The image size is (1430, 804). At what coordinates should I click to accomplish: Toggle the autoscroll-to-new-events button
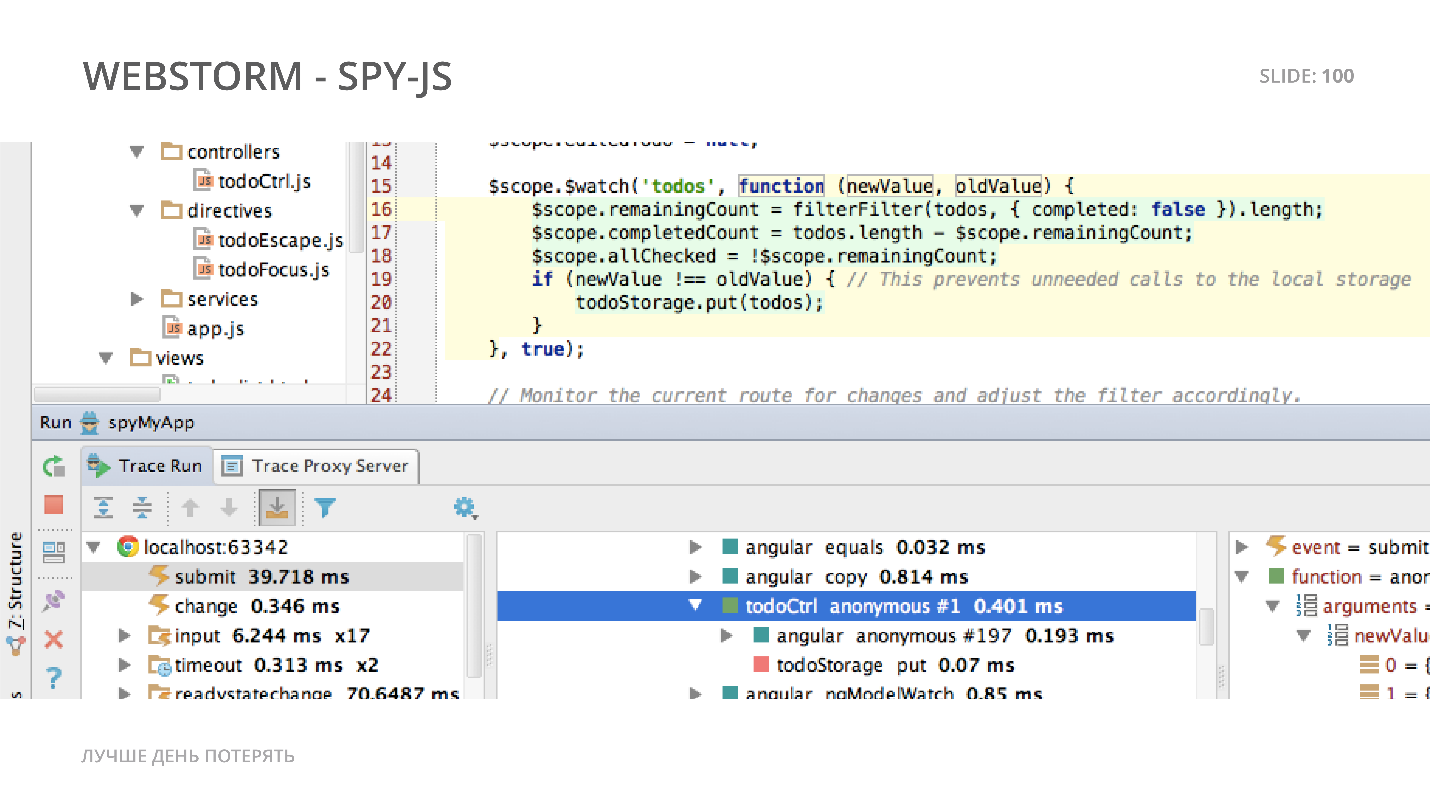point(277,508)
